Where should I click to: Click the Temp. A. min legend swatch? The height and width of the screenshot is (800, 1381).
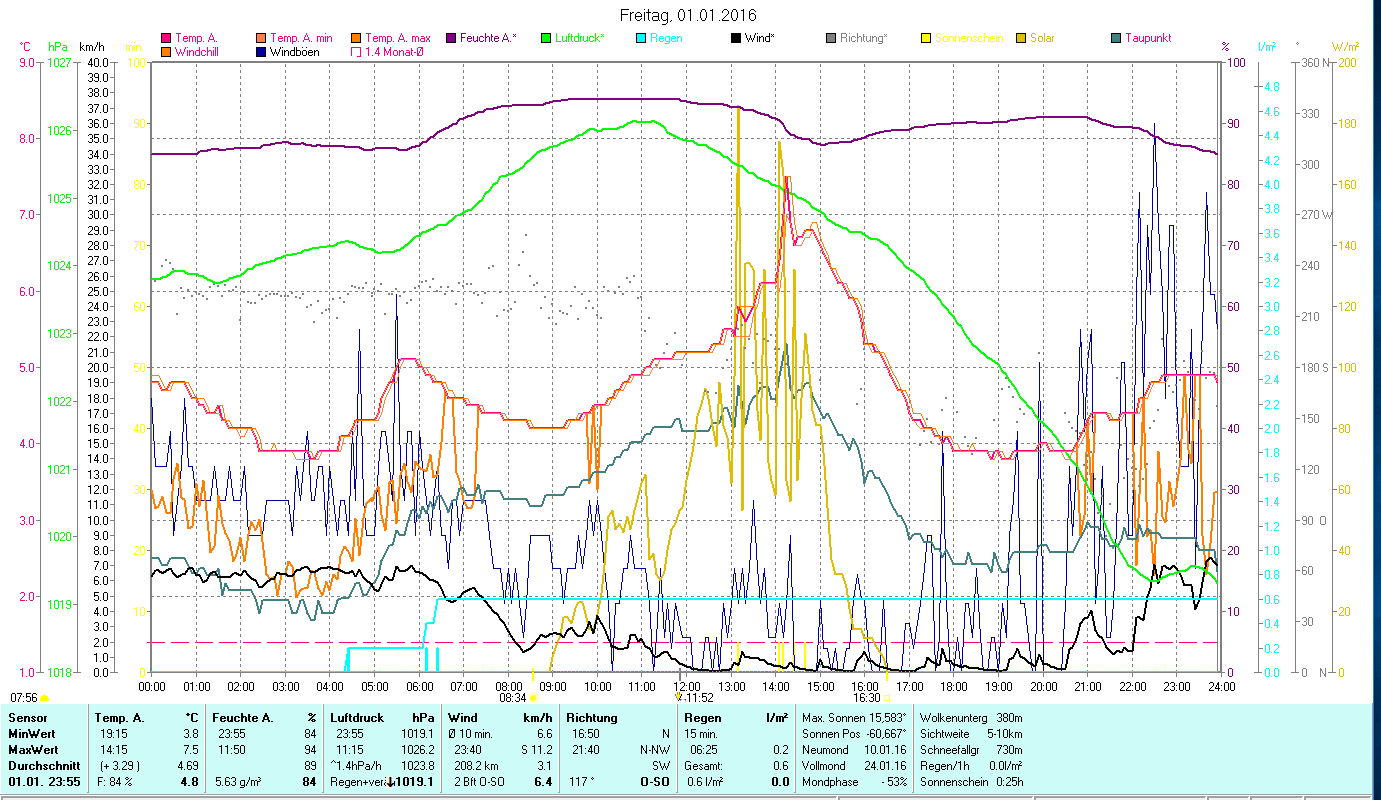(x=261, y=38)
